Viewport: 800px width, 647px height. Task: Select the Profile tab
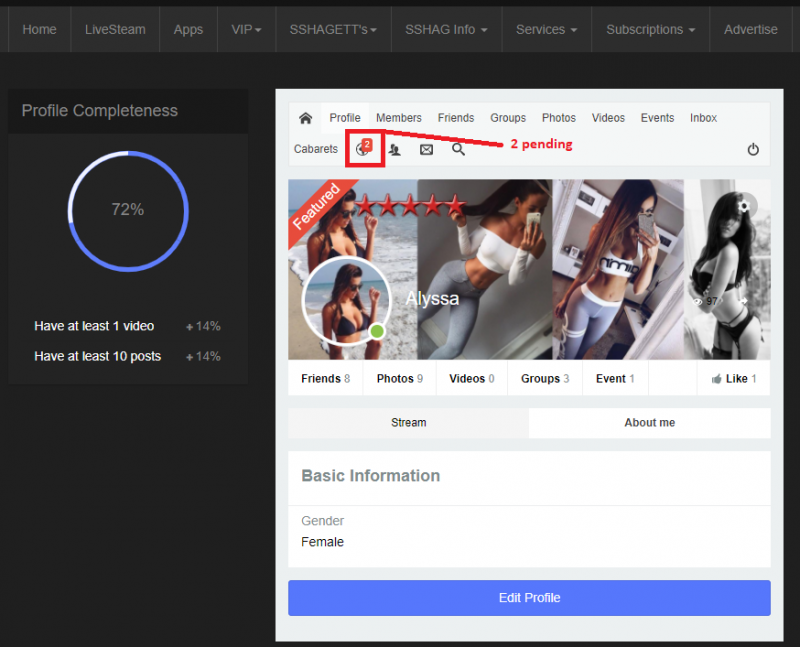click(x=345, y=118)
